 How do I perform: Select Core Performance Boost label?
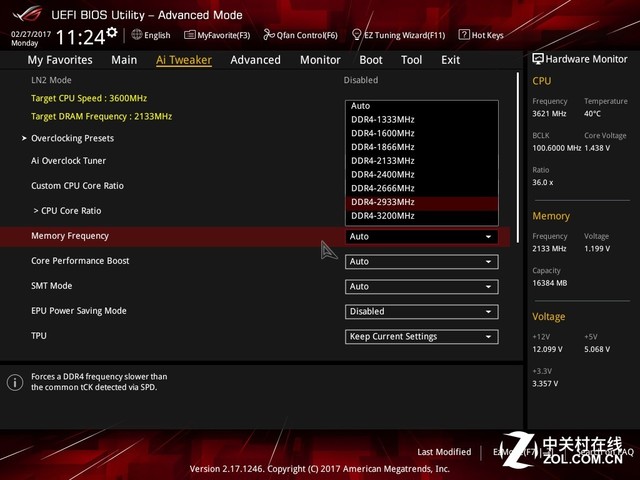click(80, 261)
